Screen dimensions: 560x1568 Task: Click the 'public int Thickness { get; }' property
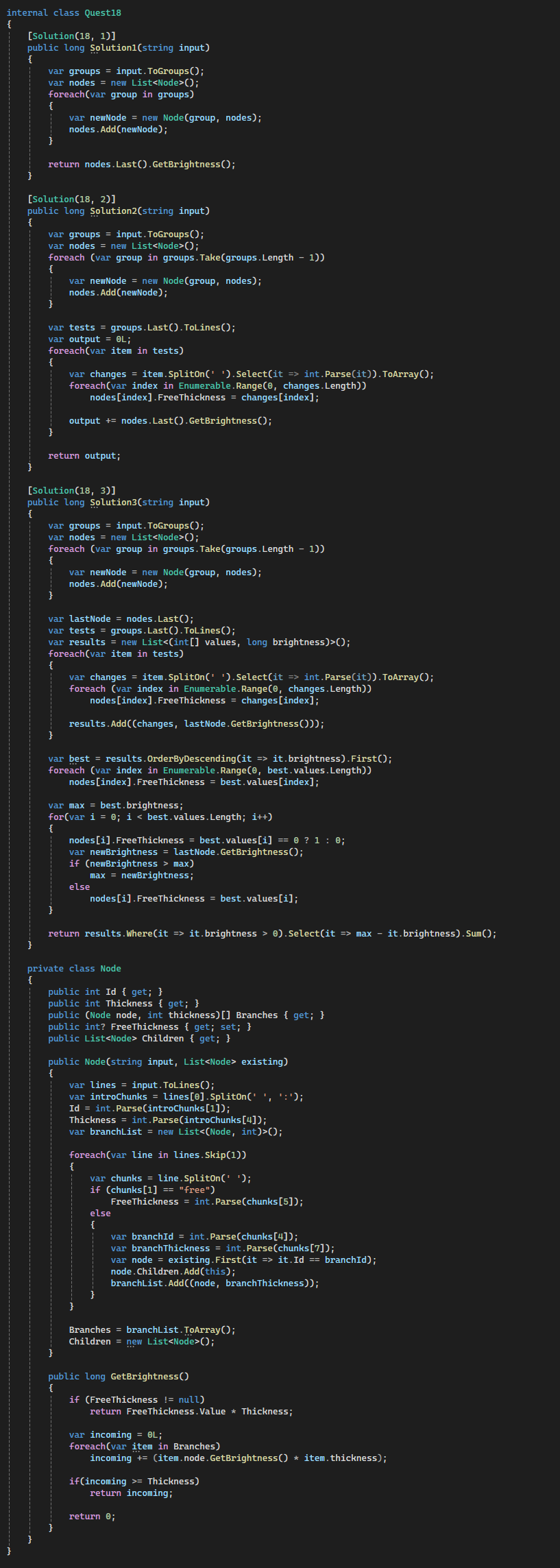(x=124, y=1003)
